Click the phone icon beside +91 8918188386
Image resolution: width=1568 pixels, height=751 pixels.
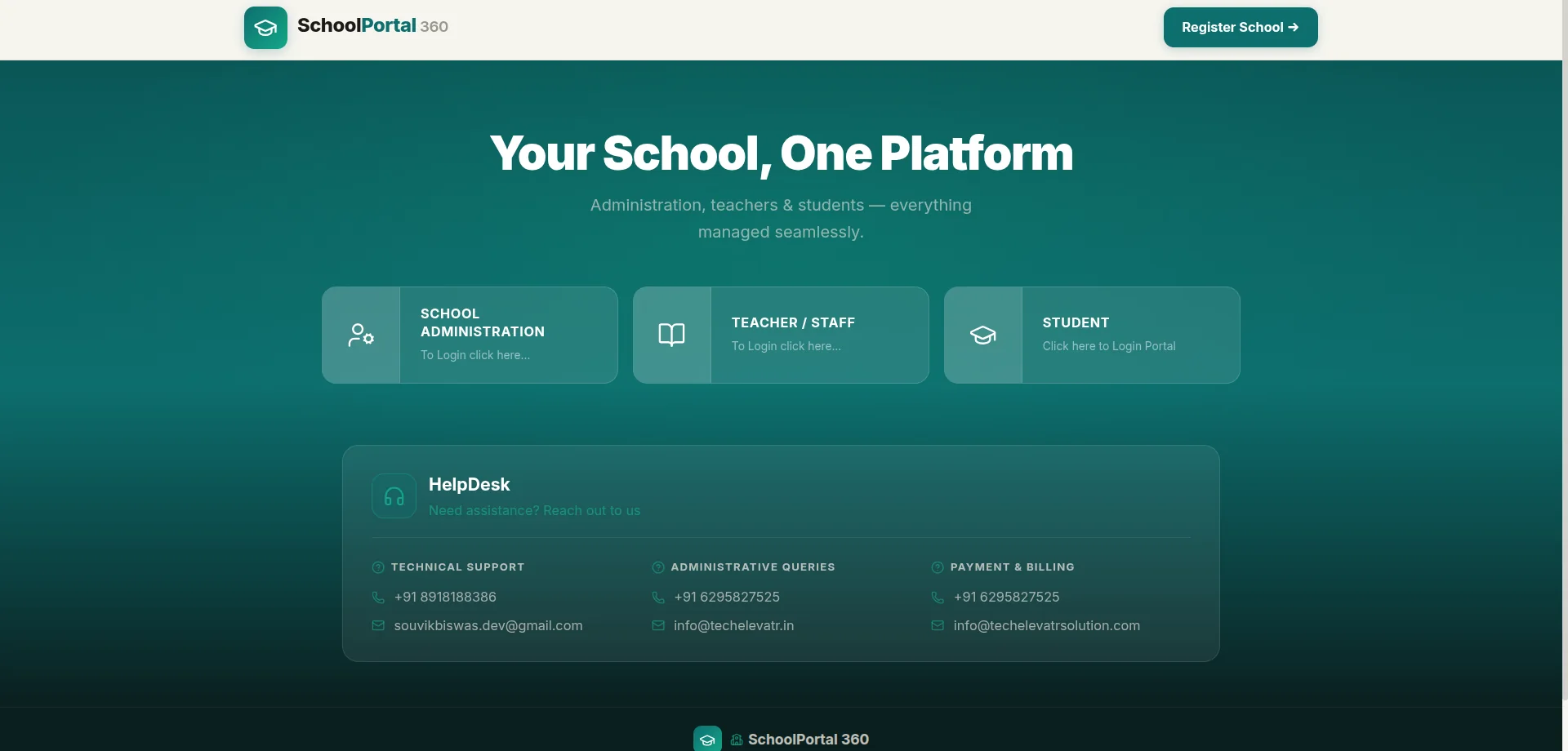click(x=378, y=598)
